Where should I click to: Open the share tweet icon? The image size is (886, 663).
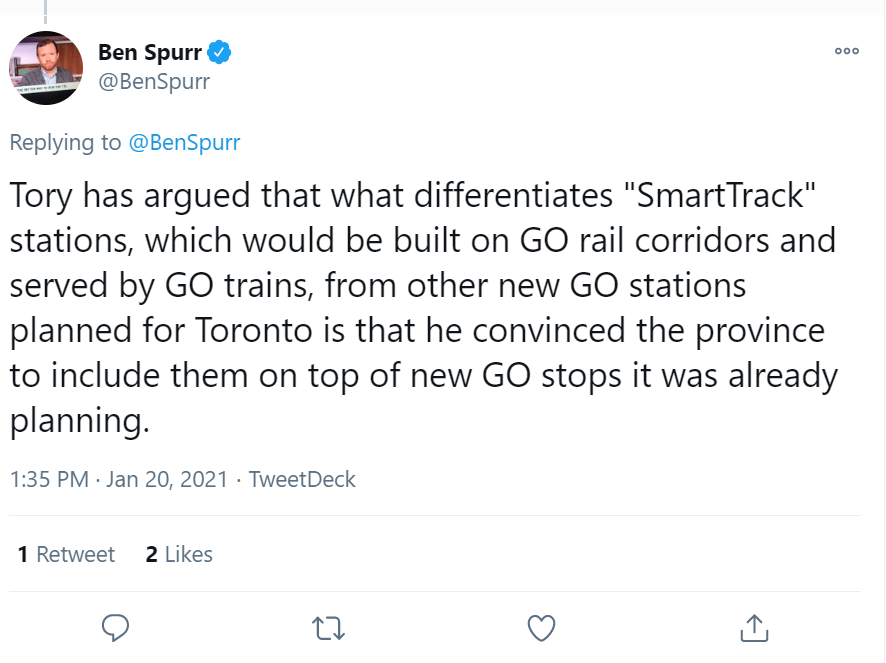(755, 627)
